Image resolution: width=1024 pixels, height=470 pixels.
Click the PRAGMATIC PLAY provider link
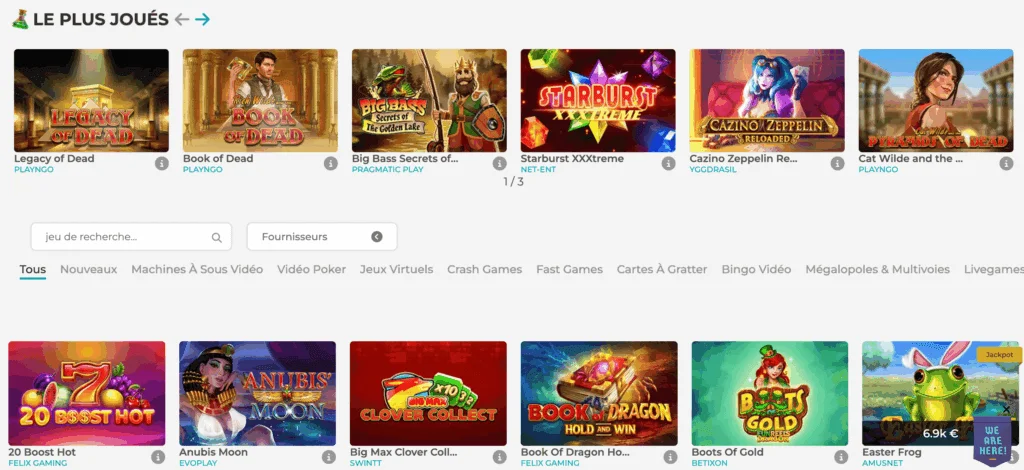coord(387,170)
